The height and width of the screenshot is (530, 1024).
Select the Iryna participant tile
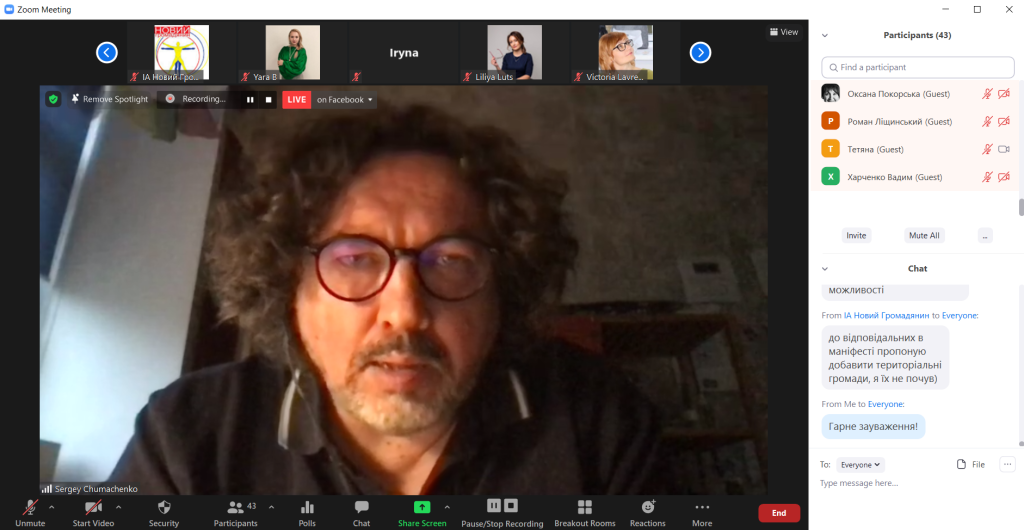tap(404, 52)
